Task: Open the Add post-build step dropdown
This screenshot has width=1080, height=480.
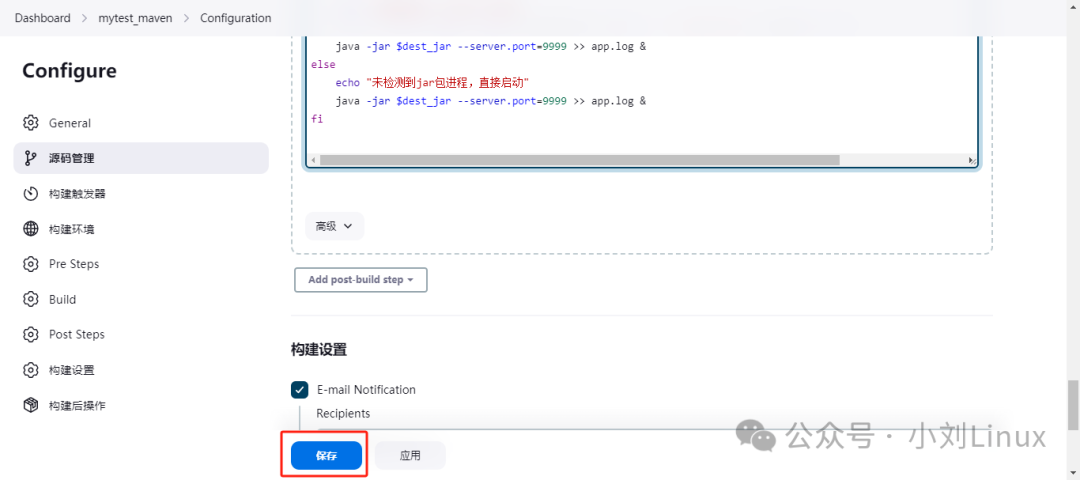Action: [x=361, y=280]
